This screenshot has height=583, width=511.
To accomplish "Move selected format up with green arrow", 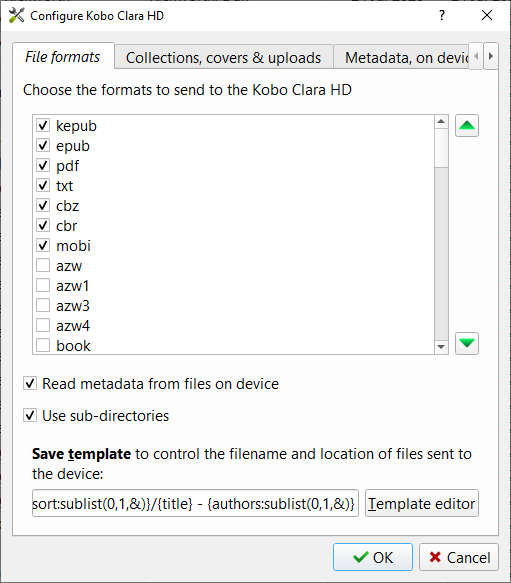I will (x=467, y=126).
